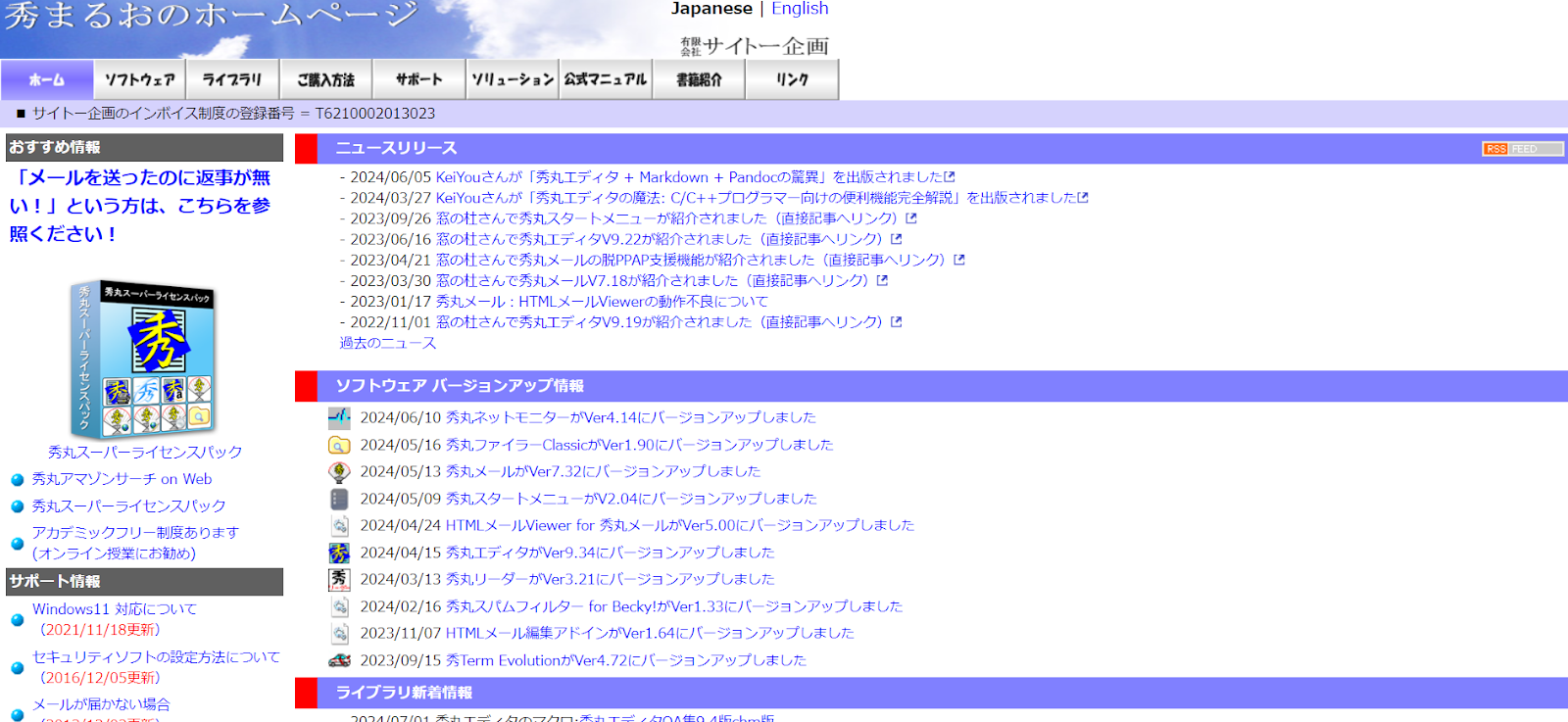
Task: Open 秀丸スパムフィルター Ver1.33 update link
Action: coord(674,606)
